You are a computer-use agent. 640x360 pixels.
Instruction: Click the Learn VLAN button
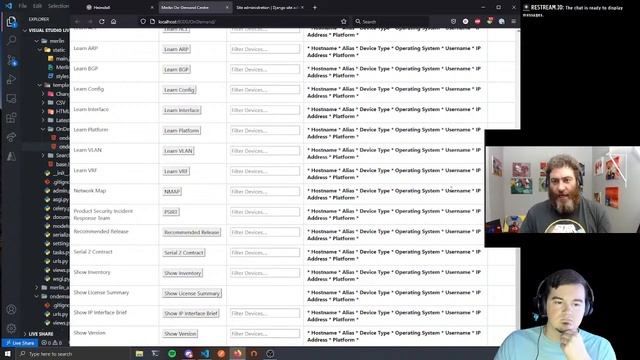click(178, 151)
